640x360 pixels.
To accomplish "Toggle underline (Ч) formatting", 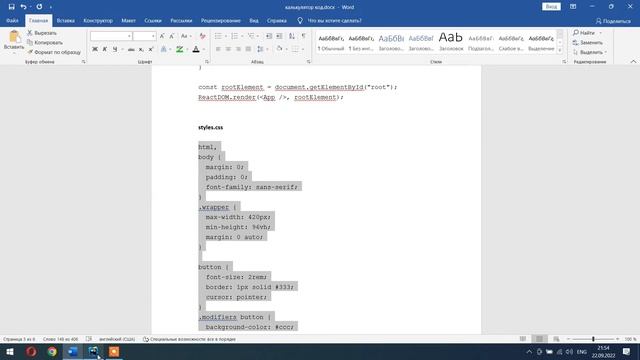I will tap(115, 49).
